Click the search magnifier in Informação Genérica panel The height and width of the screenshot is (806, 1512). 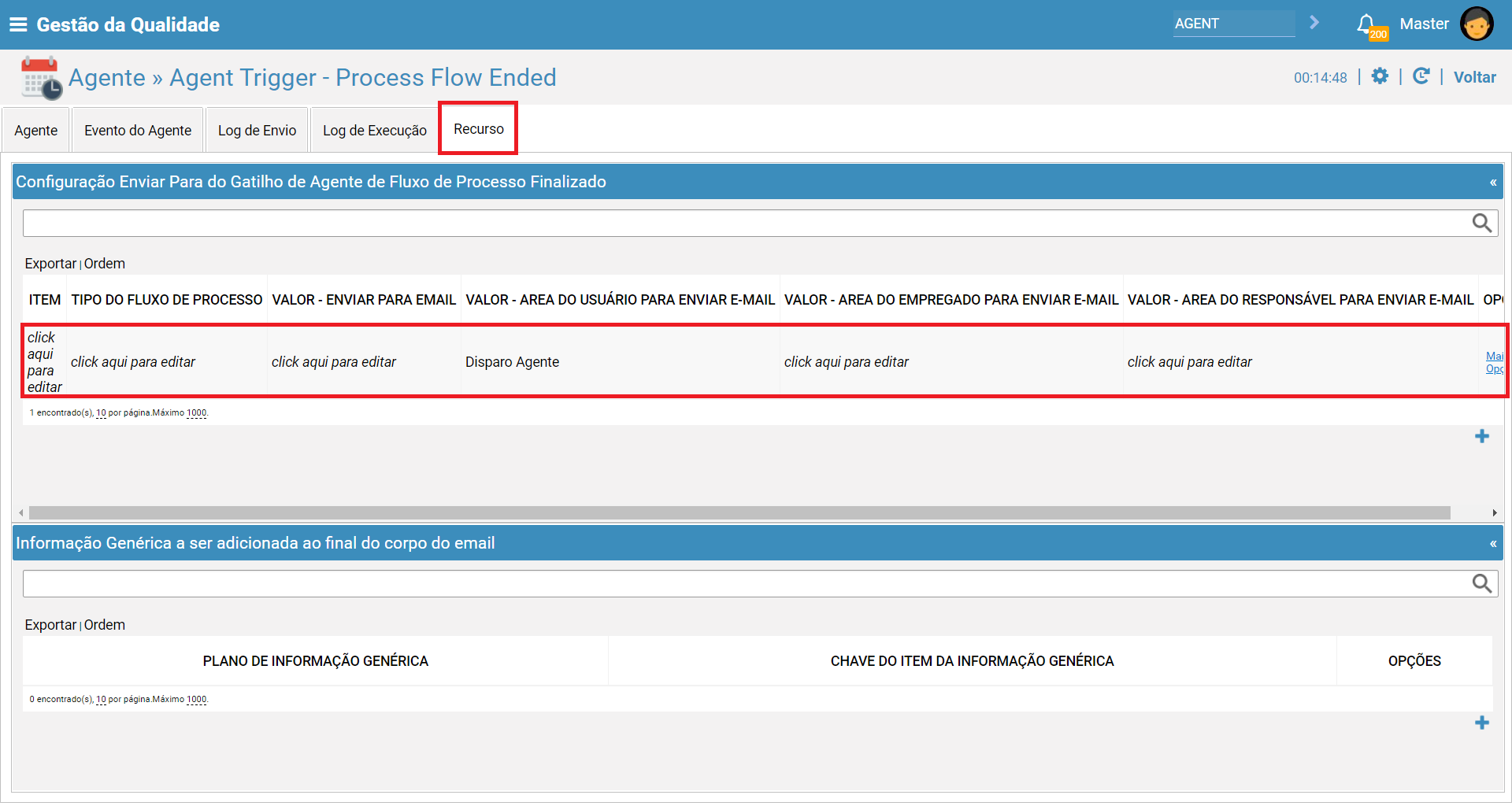pos(1481,583)
